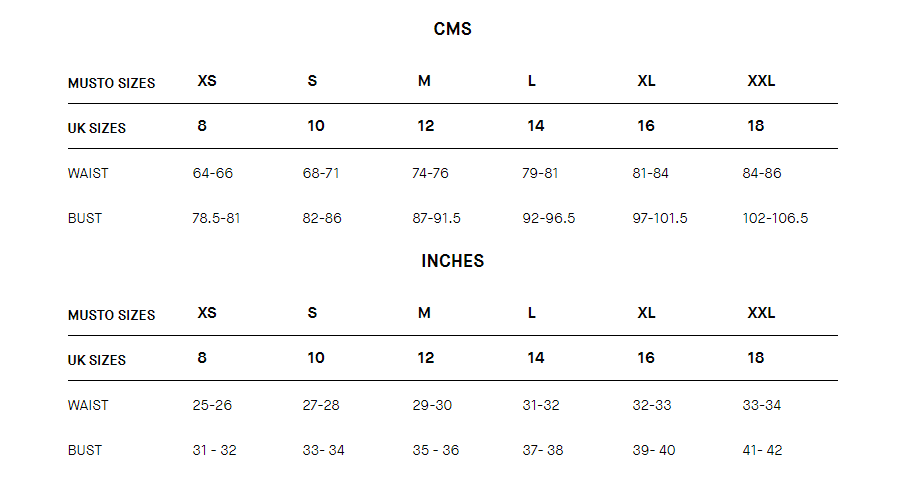Select the MUSTO SIZES label in CMS table
The image size is (900, 491).
(111, 83)
